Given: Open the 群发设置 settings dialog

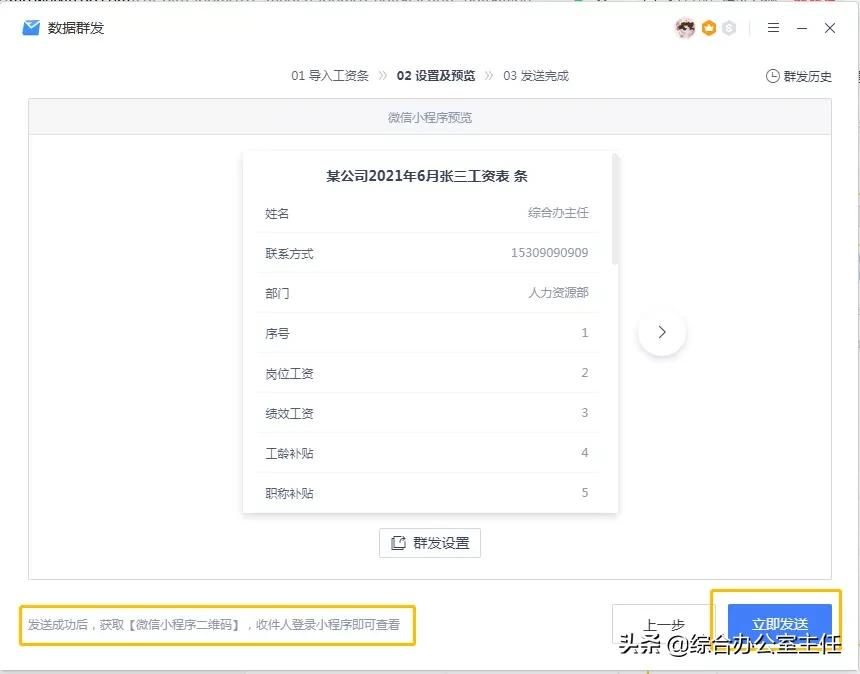Looking at the screenshot, I should [429, 542].
